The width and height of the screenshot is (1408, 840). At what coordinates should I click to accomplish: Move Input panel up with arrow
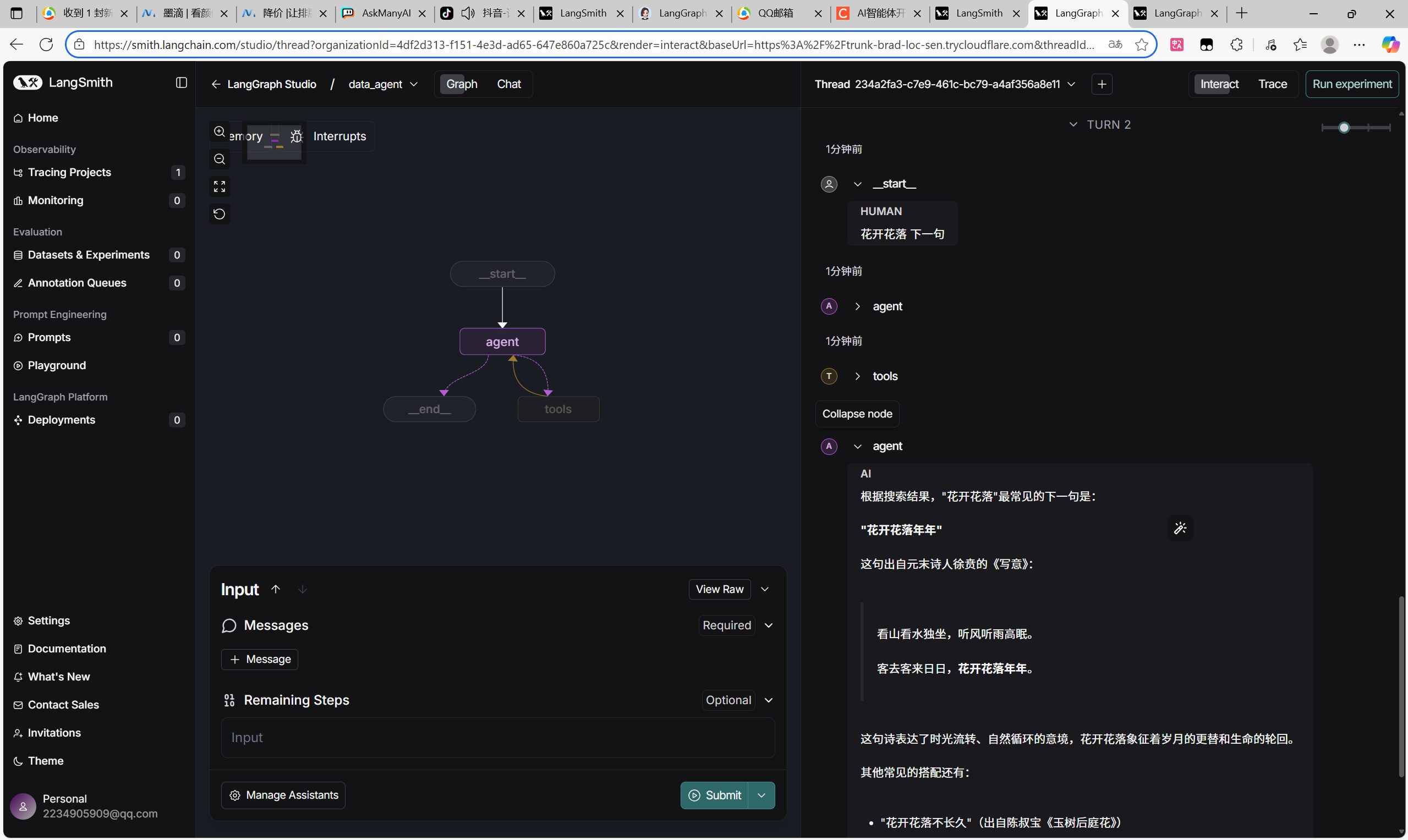coord(276,589)
